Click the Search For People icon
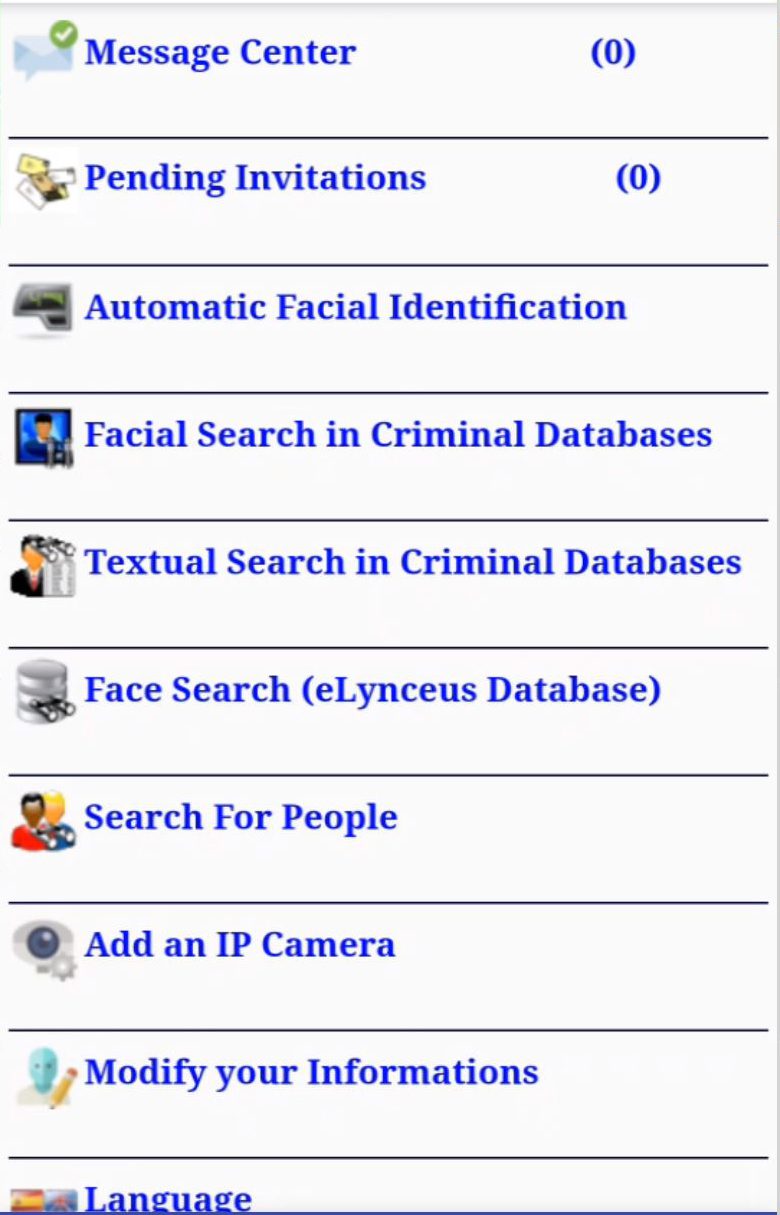The image size is (780, 1215). coord(43,821)
